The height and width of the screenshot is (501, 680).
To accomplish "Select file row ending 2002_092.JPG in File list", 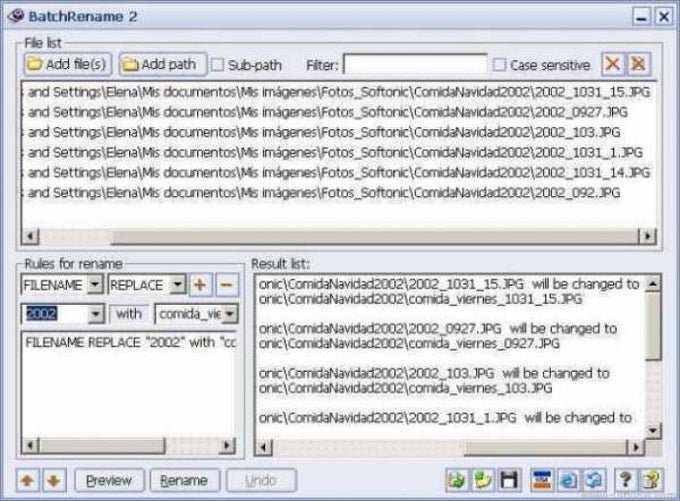I will pos(338,192).
